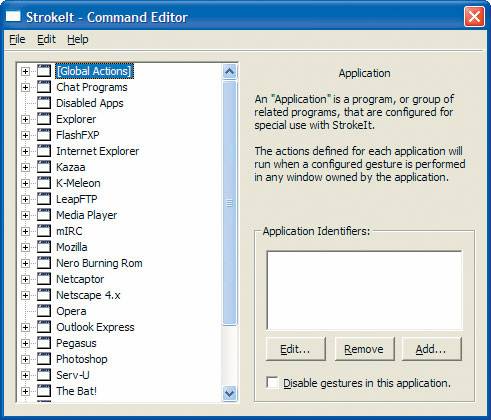Expand the Nero Burning Rom node
The height and width of the screenshot is (420, 491).
click(x=25, y=263)
